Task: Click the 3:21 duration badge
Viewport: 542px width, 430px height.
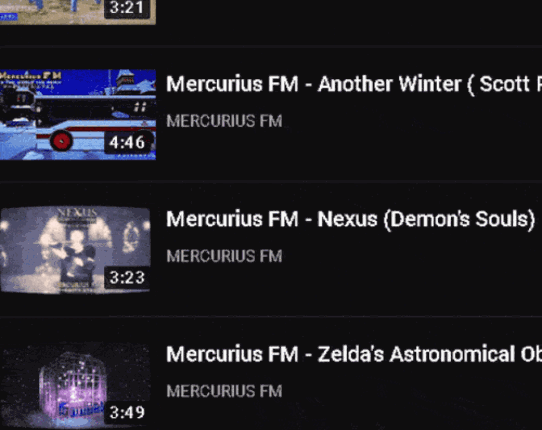Action: (x=127, y=8)
